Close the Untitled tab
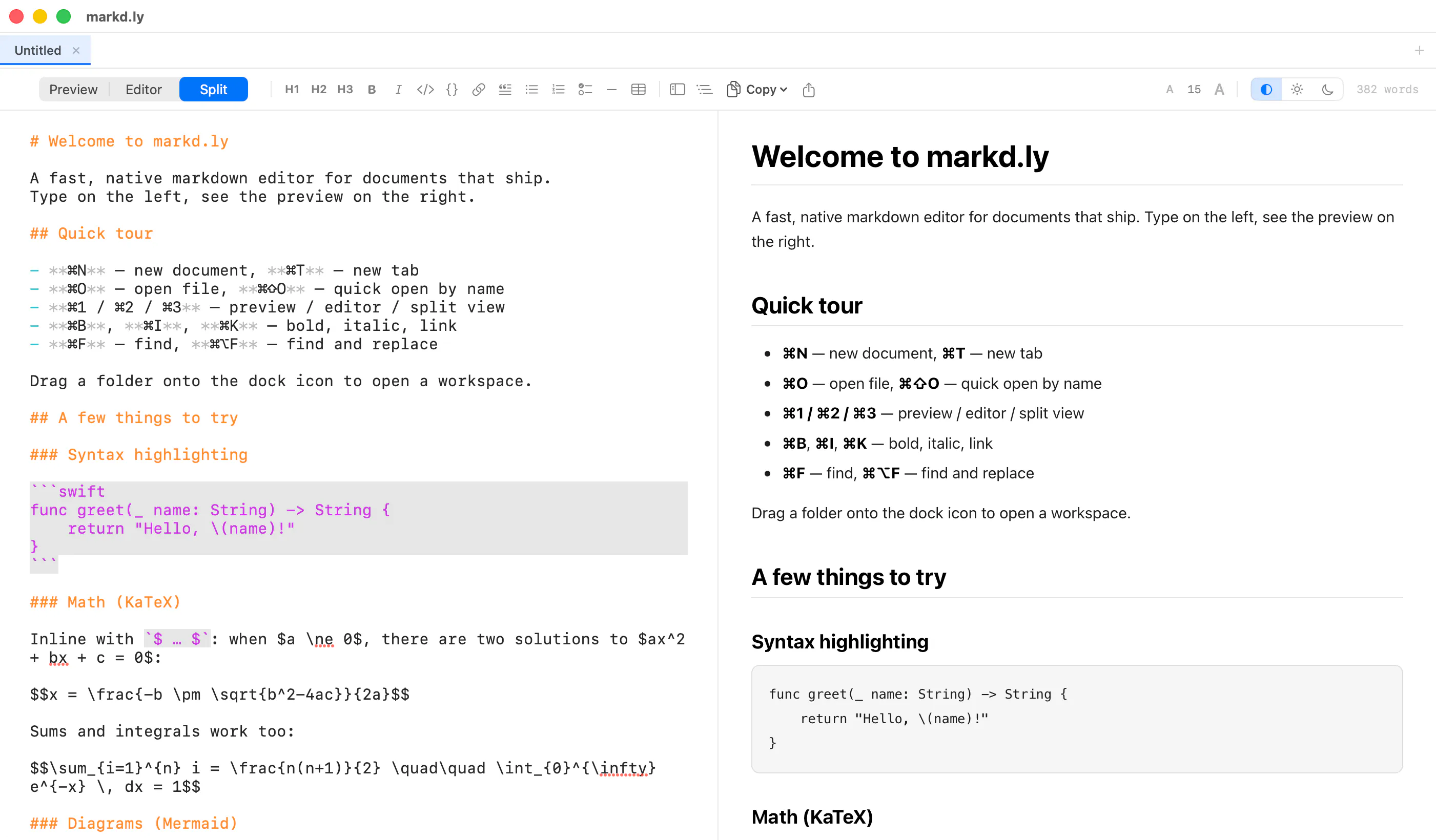This screenshot has height=840, width=1436. [76, 50]
